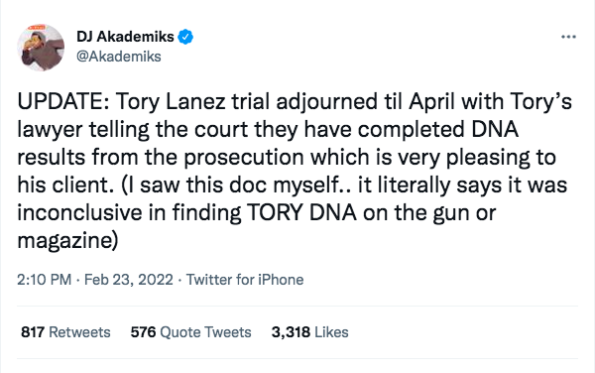Click the words Tory Lanez in the tweet
The width and height of the screenshot is (595, 373).
click(x=171, y=102)
